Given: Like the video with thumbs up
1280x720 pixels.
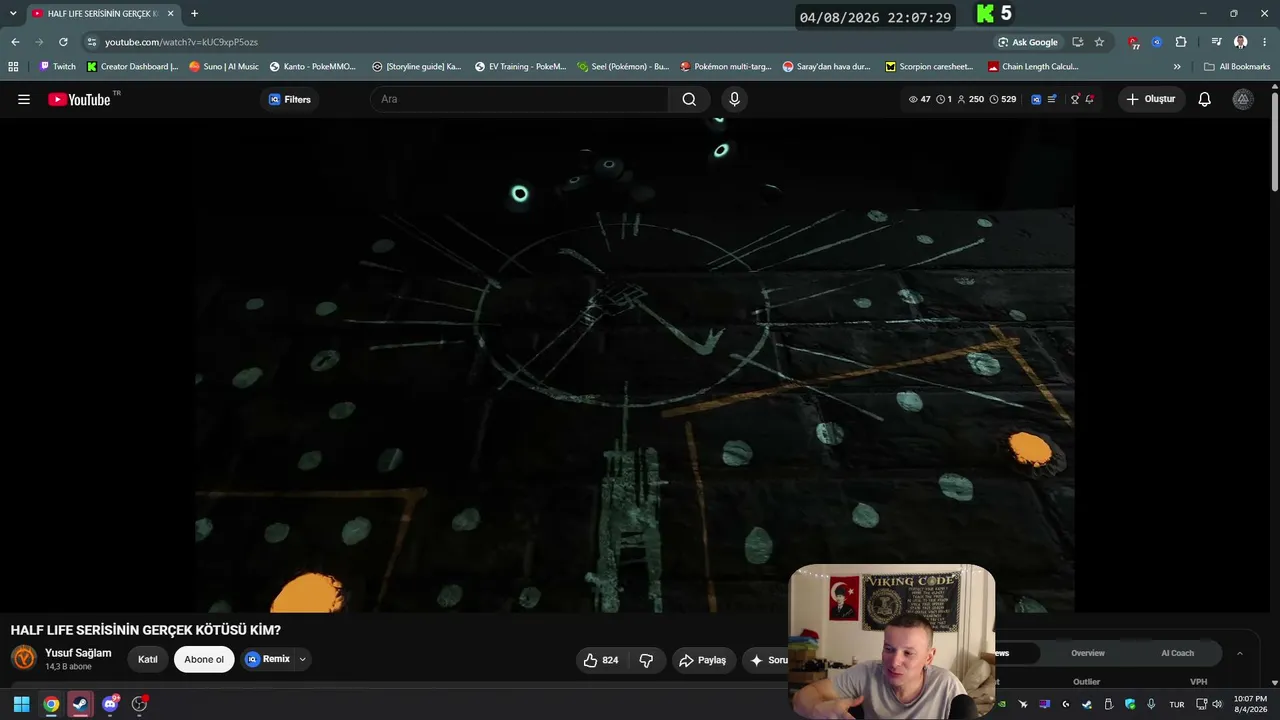Looking at the screenshot, I should (x=600, y=660).
